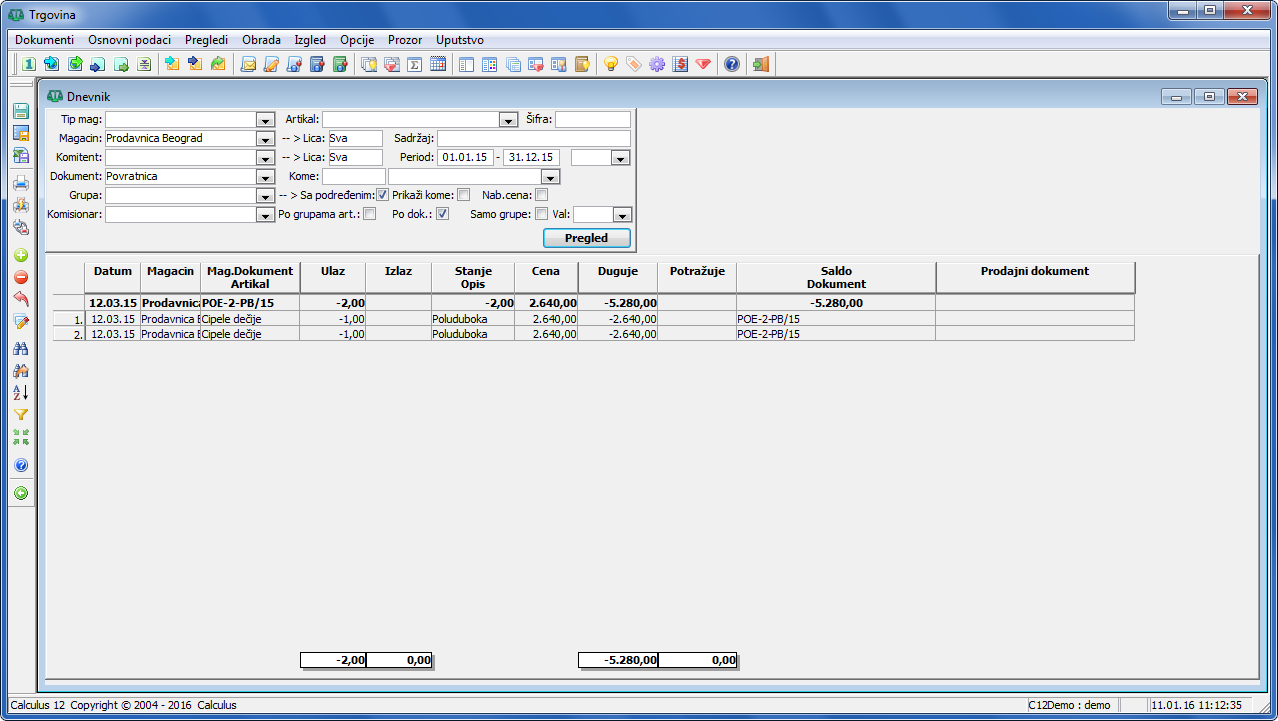This screenshot has height=721, width=1278.
Task: Open the Osnovni podaci menu
Action: 129,40
